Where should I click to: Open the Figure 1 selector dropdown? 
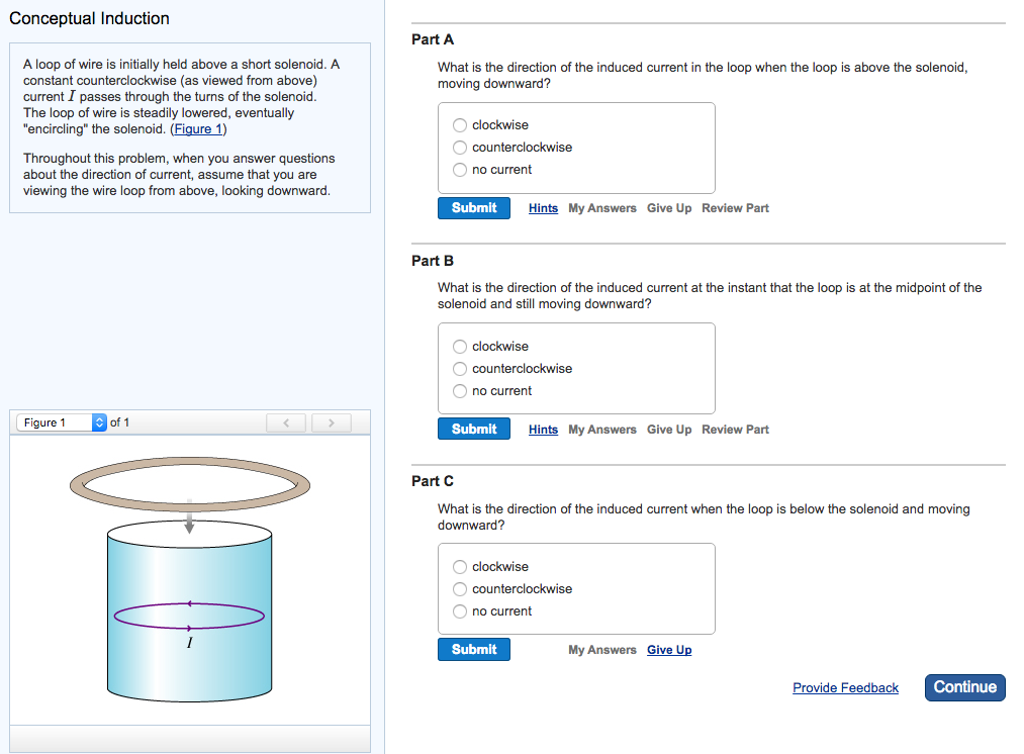(62, 423)
